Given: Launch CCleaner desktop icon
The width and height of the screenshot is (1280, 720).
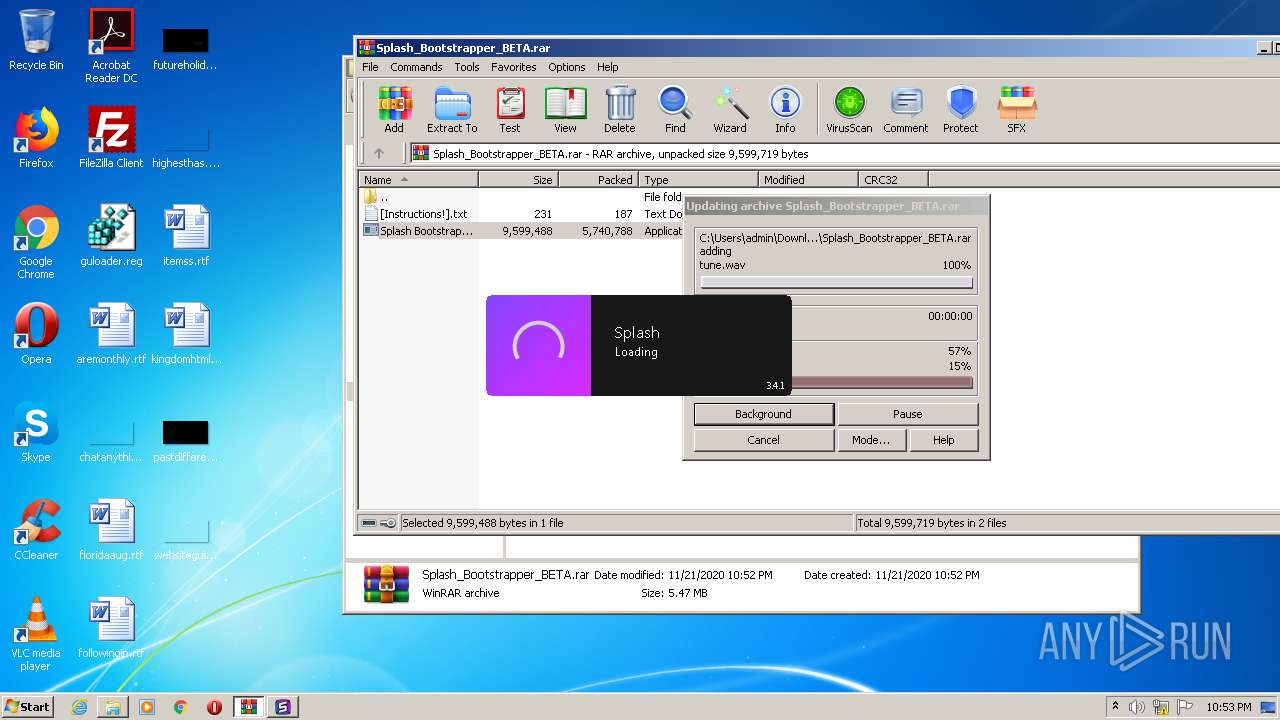Looking at the screenshot, I should [36, 530].
